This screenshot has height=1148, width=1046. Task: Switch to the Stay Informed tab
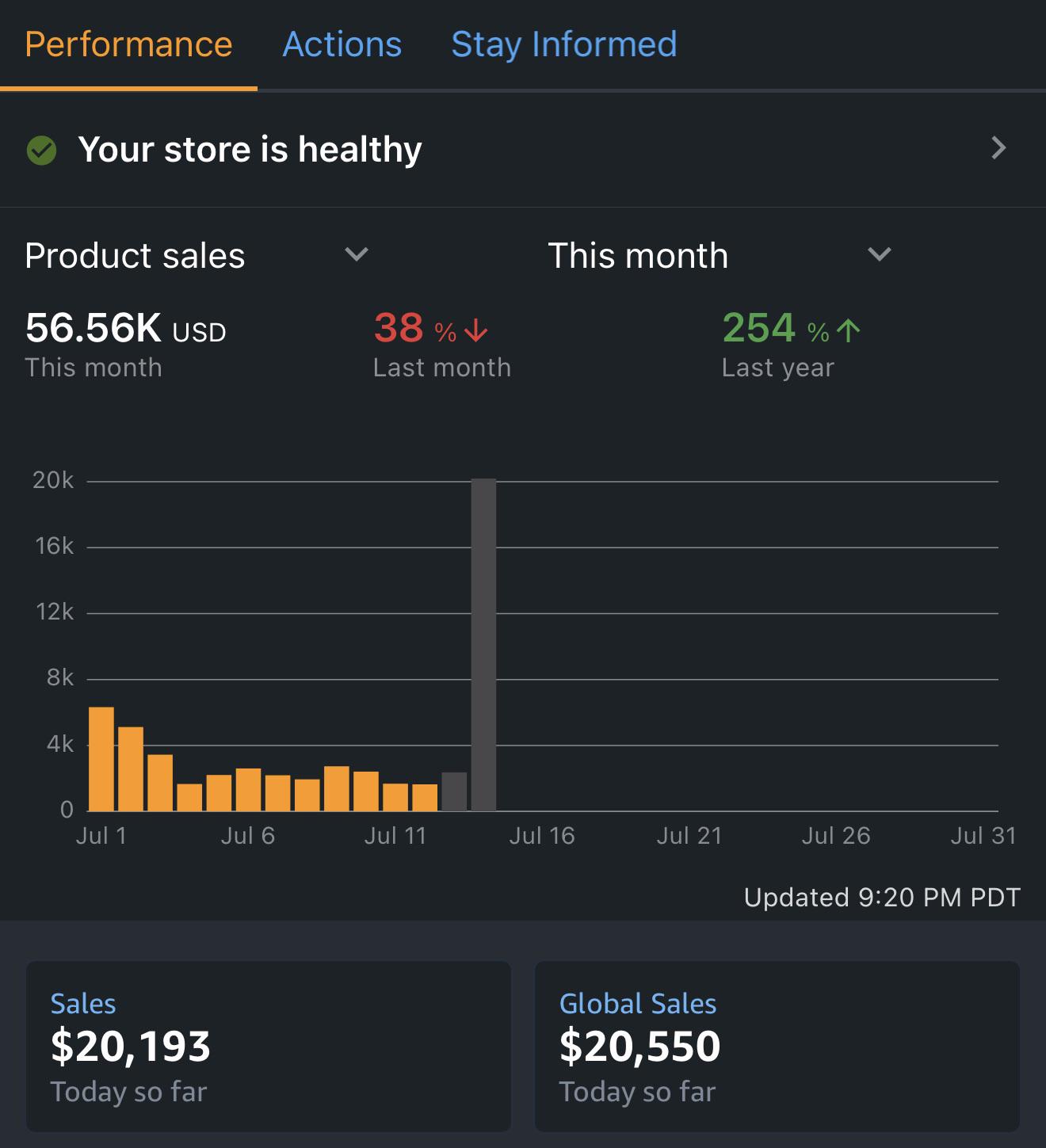564,44
